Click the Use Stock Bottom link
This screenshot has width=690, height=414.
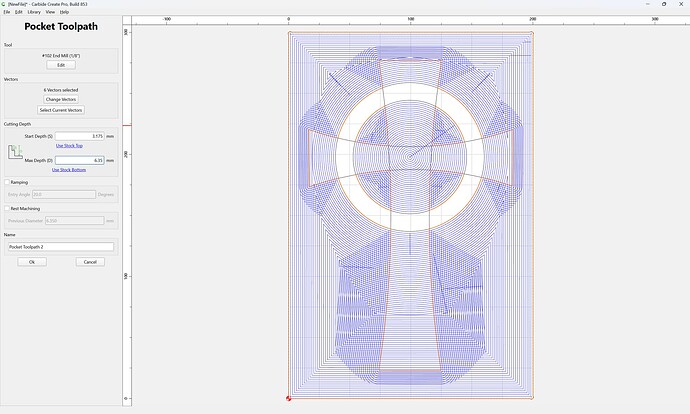click(69, 170)
